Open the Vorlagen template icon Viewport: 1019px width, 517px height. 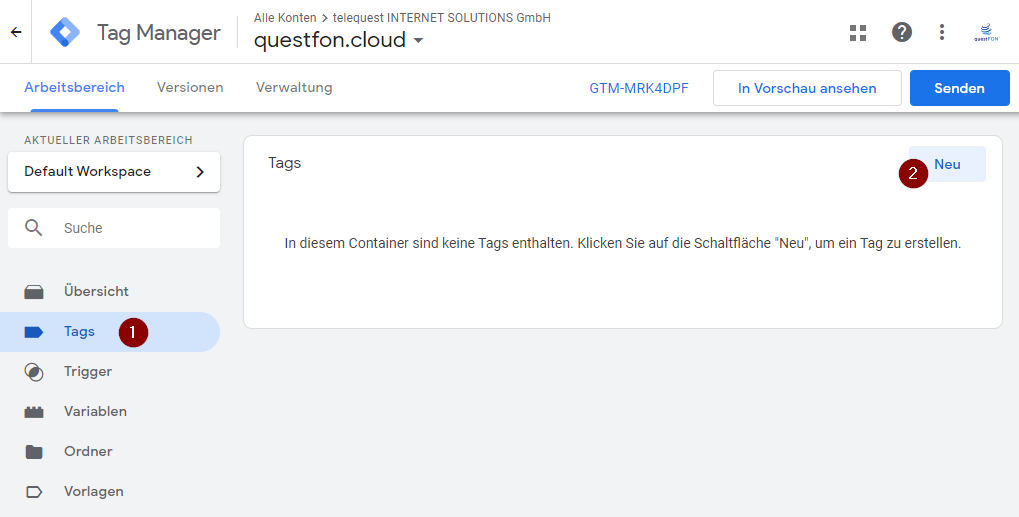coord(34,492)
